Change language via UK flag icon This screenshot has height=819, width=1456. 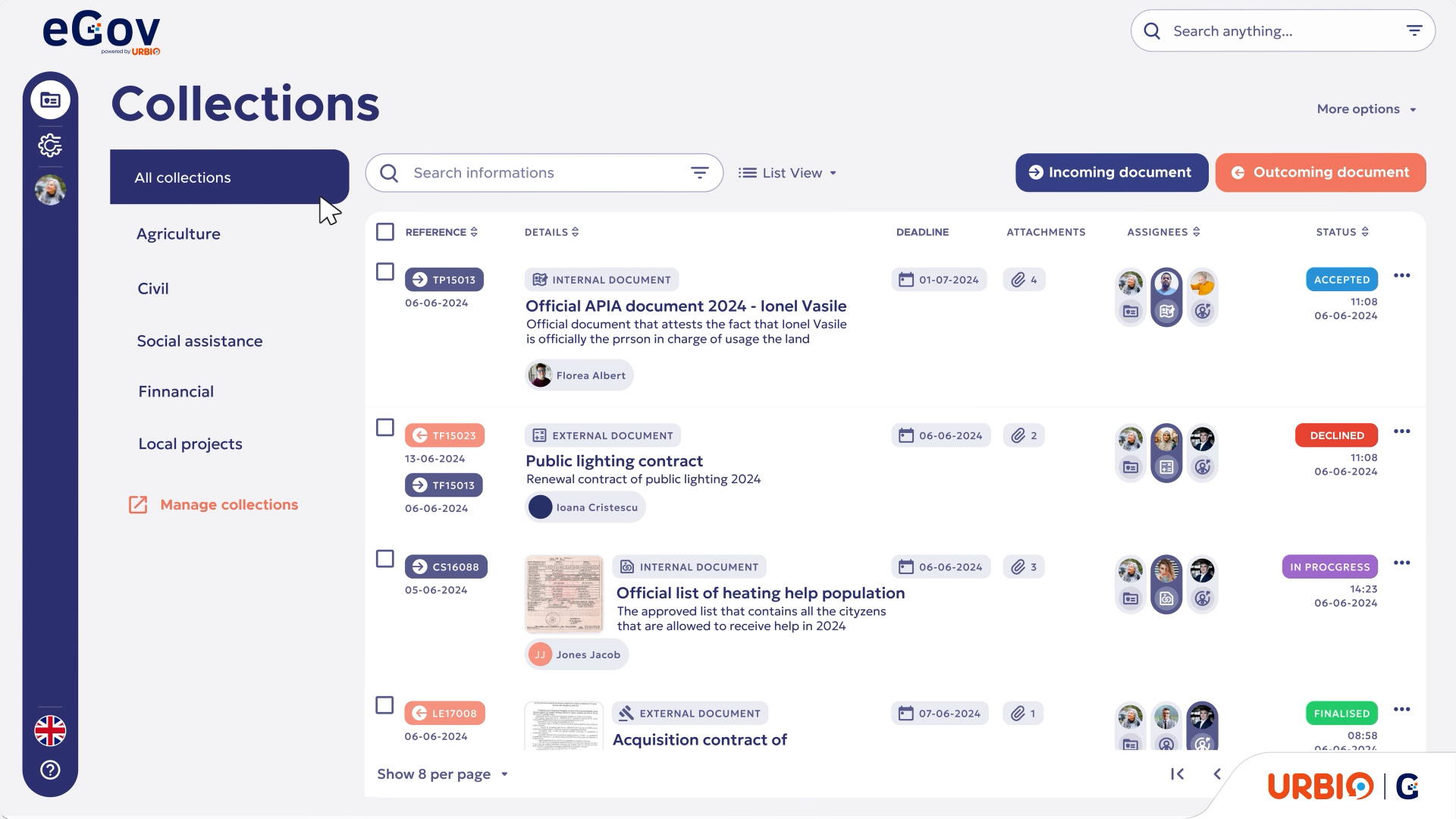coord(50,731)
